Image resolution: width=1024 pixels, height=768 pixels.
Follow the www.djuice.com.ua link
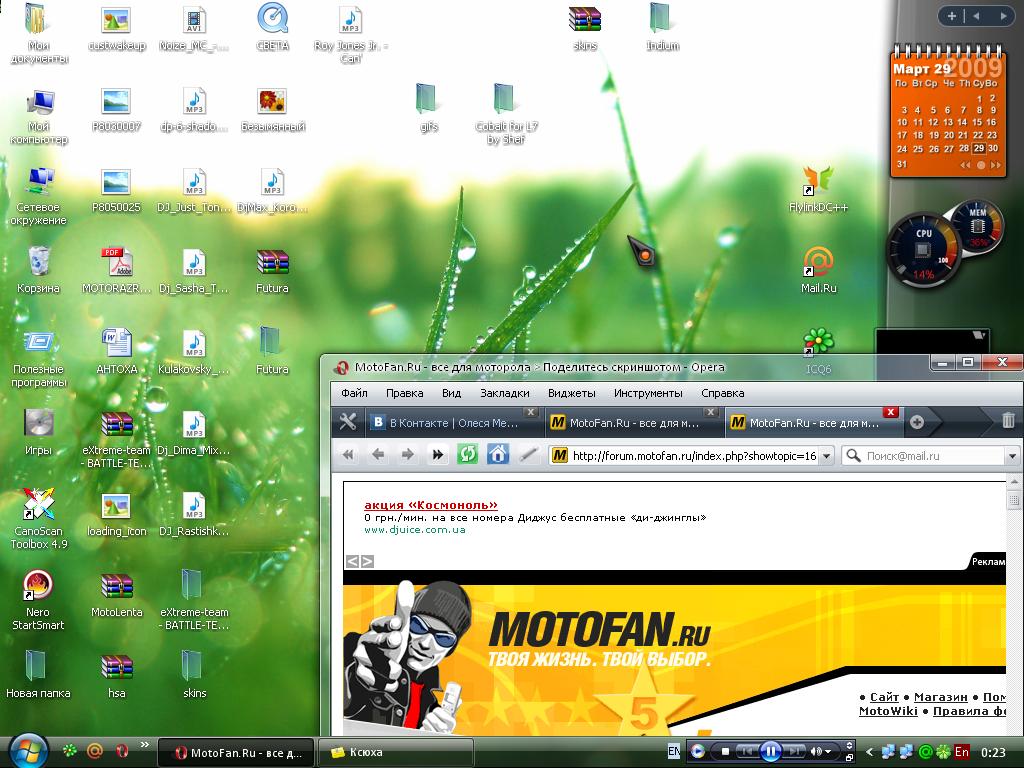(x=415, y=530)
